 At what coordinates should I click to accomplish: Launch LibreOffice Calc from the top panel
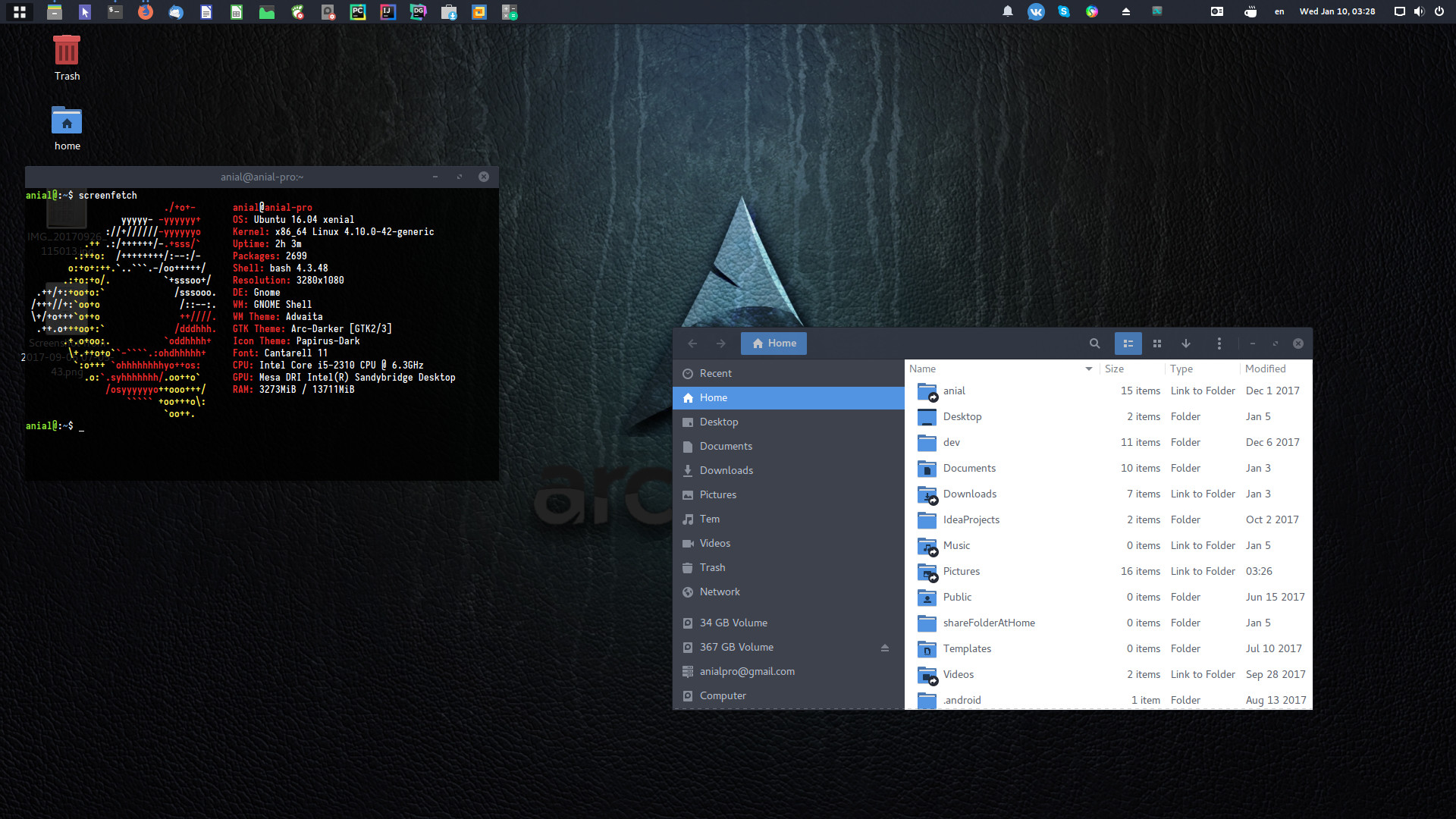237,12
